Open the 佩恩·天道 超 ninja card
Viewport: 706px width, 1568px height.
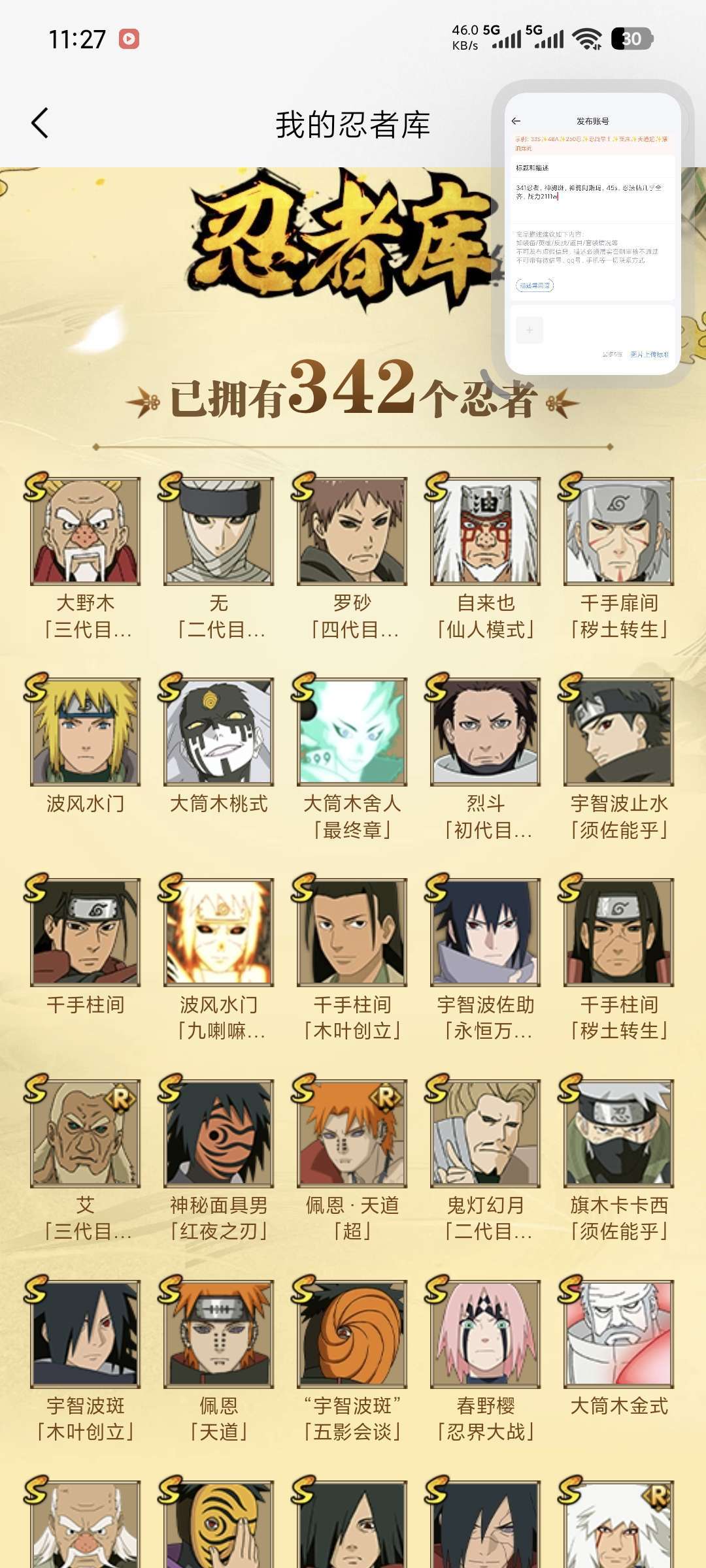(352, 1133)
